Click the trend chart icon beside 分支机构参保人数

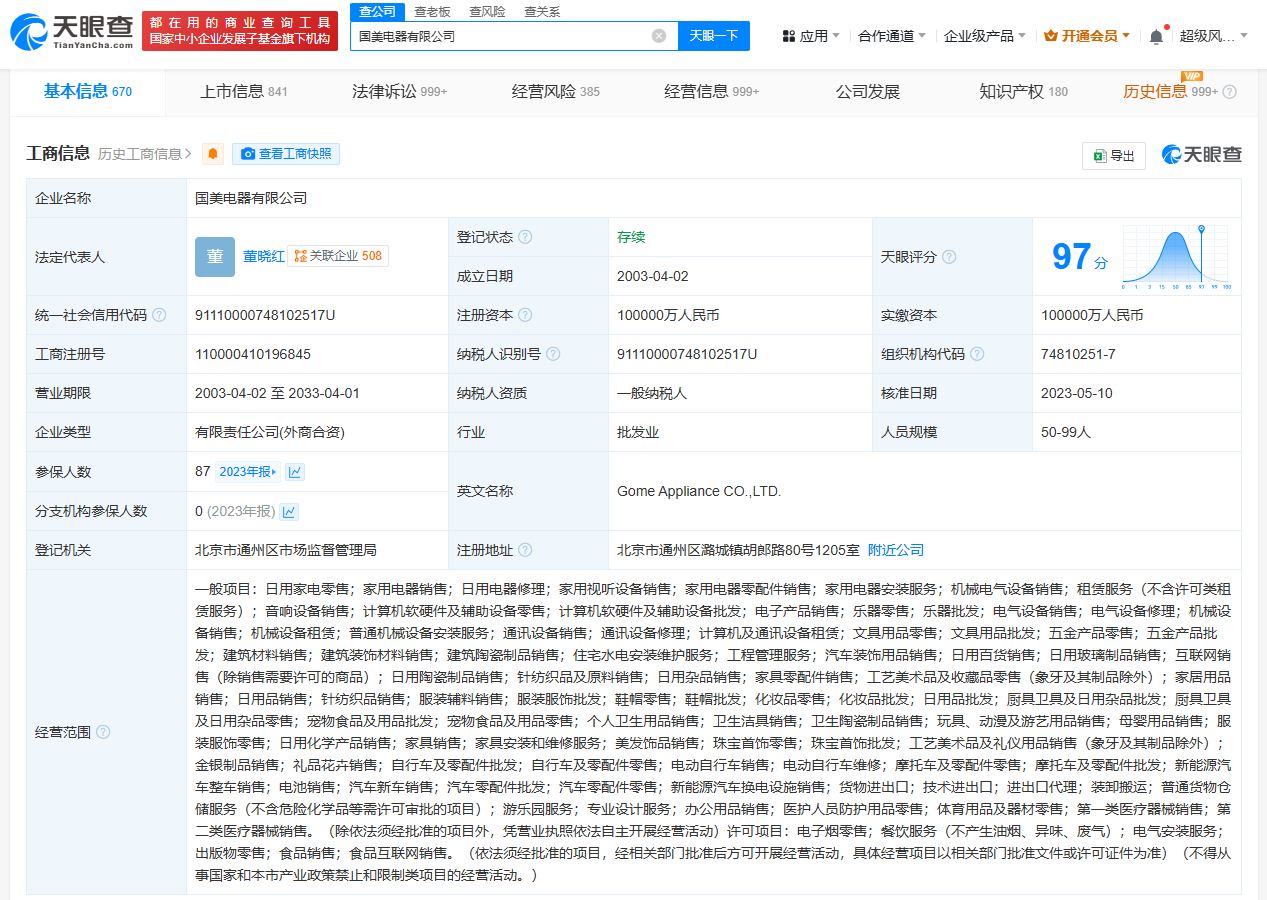coord(289,512)
